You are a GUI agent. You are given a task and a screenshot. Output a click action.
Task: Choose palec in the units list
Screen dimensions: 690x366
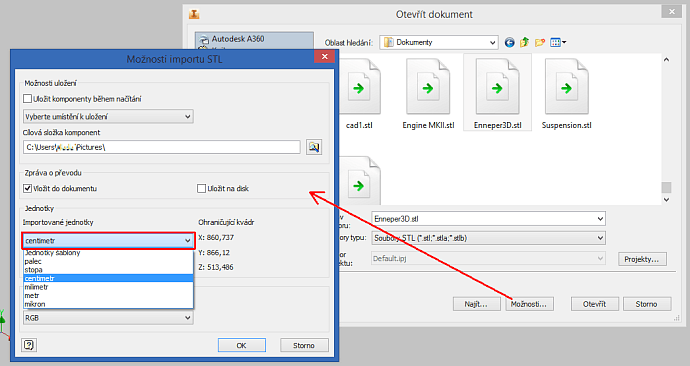[x=108, y=261]
